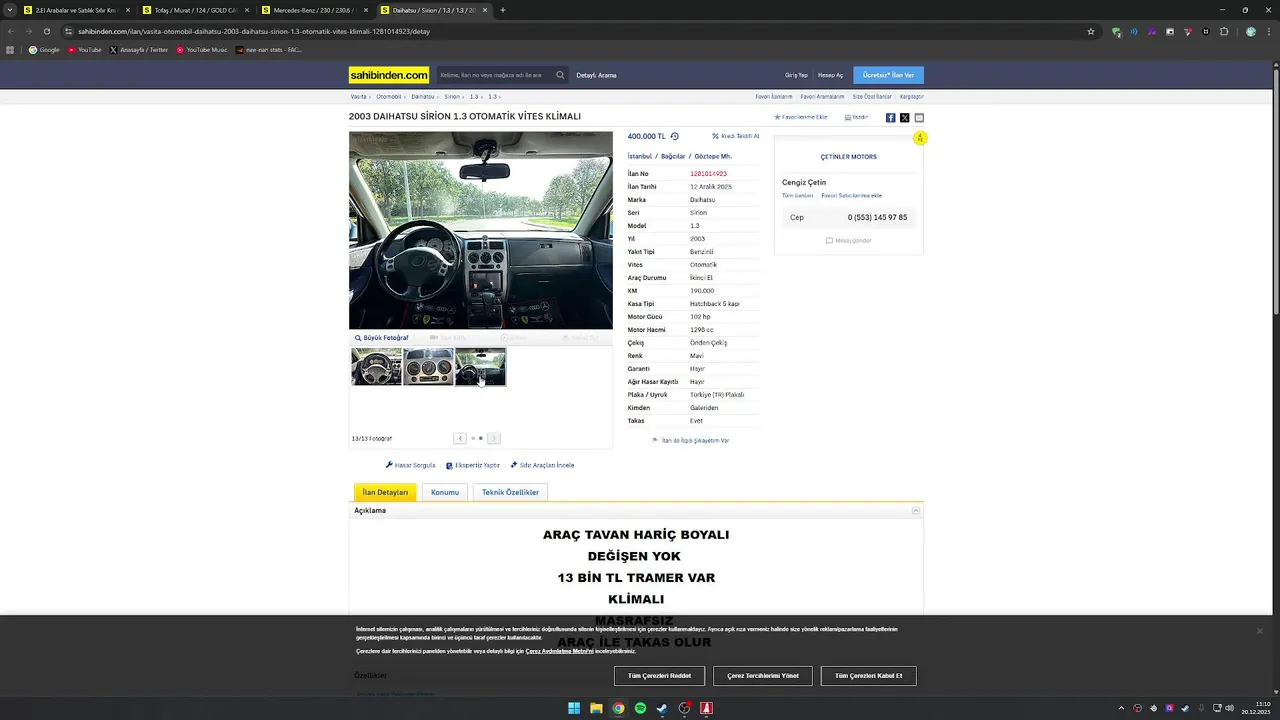This screenshot has width=1280, height=720.
Task: Click Bağcılar location link
Action: click(x=673, y=157)
